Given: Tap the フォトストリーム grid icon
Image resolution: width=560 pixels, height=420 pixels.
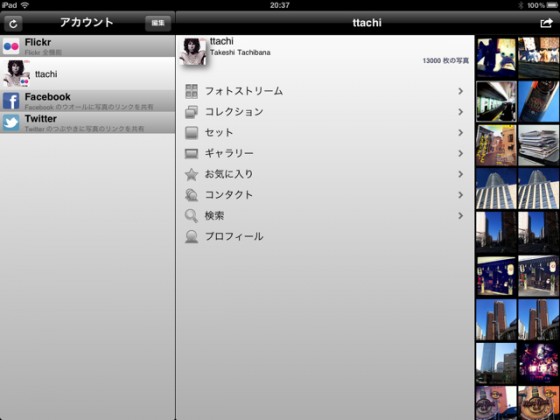Looking at the screenshot, I should click(x=191, y=91).
